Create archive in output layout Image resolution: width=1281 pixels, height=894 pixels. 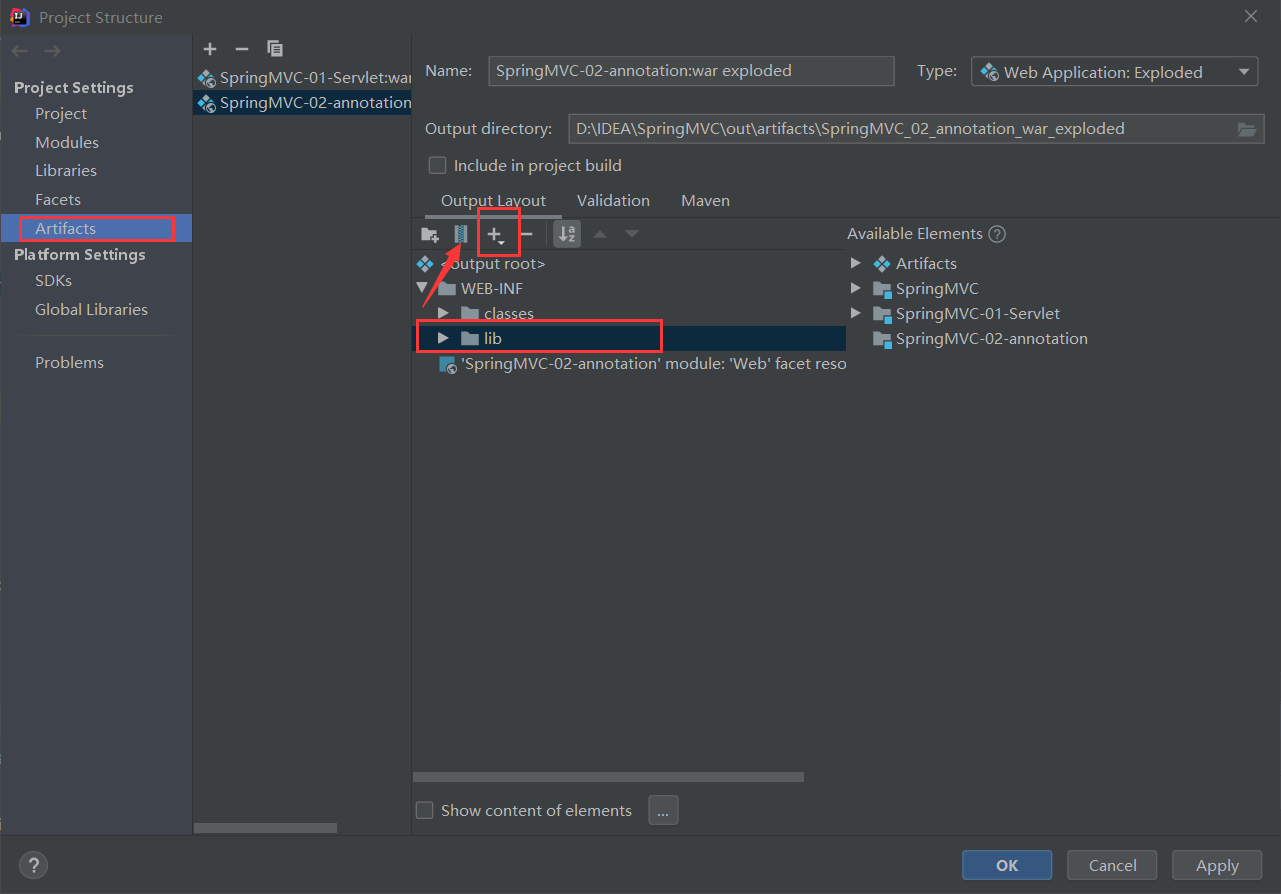[x=460, y=235]
